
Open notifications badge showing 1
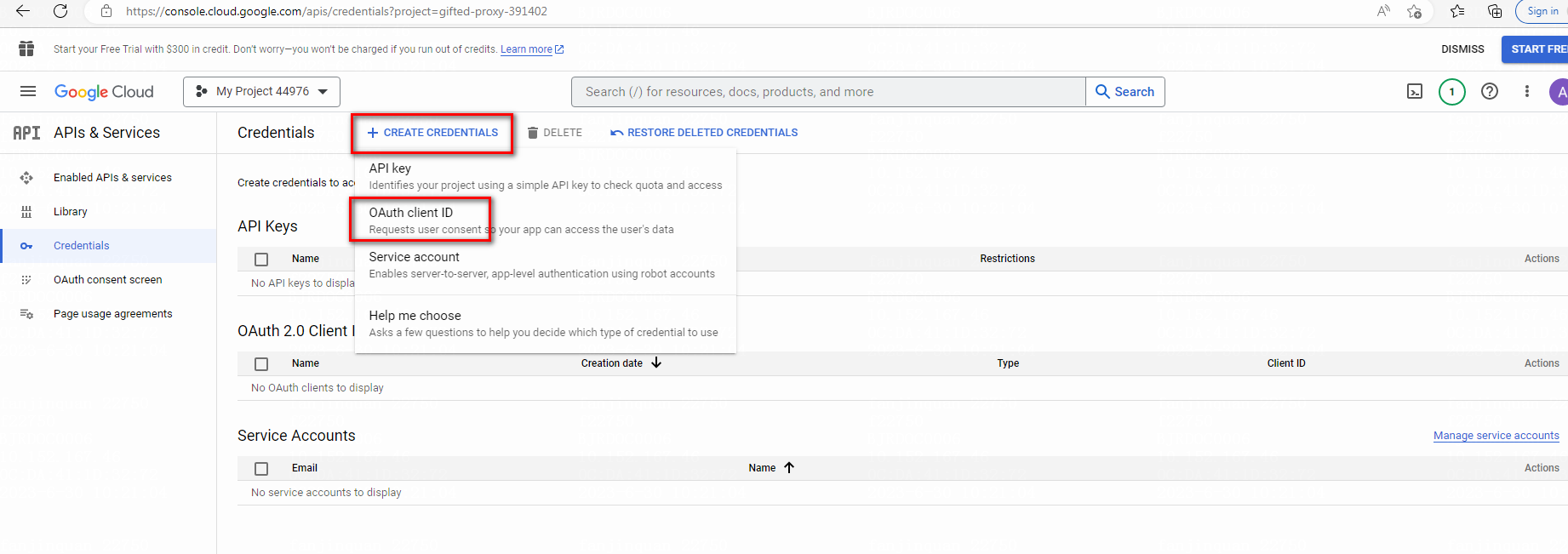[1452, 91]
